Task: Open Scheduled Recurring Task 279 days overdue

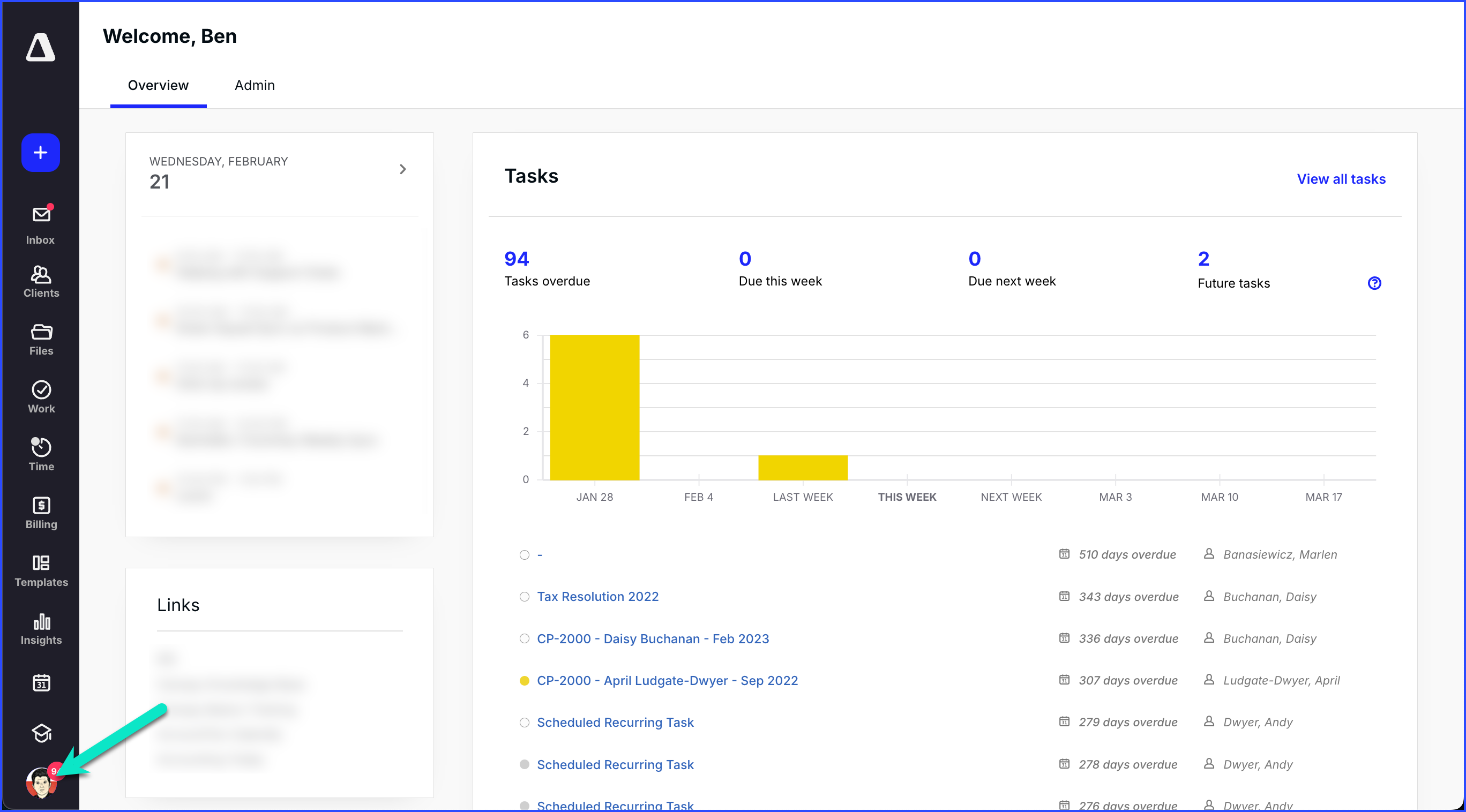Action: (615, 722)
